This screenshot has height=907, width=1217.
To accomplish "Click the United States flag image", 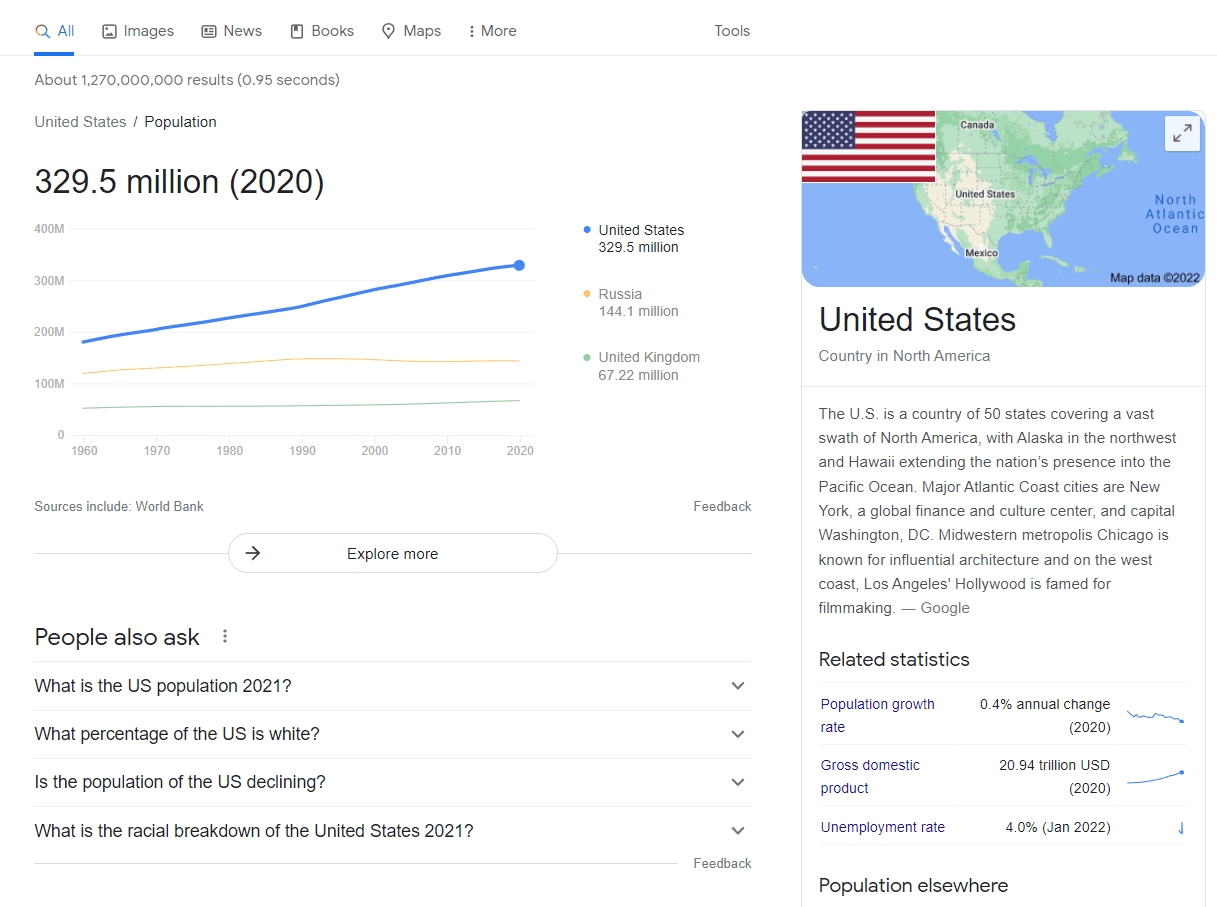I will pyautogui.click(x=868, y=146).
